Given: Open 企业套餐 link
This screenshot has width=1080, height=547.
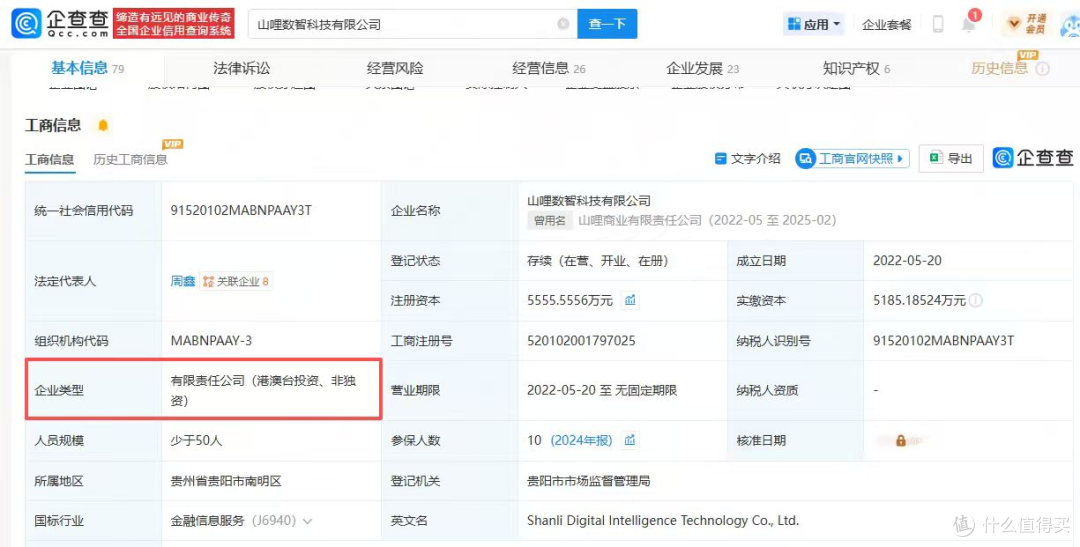Looking at the screenshot, I should tap(886, 25).
